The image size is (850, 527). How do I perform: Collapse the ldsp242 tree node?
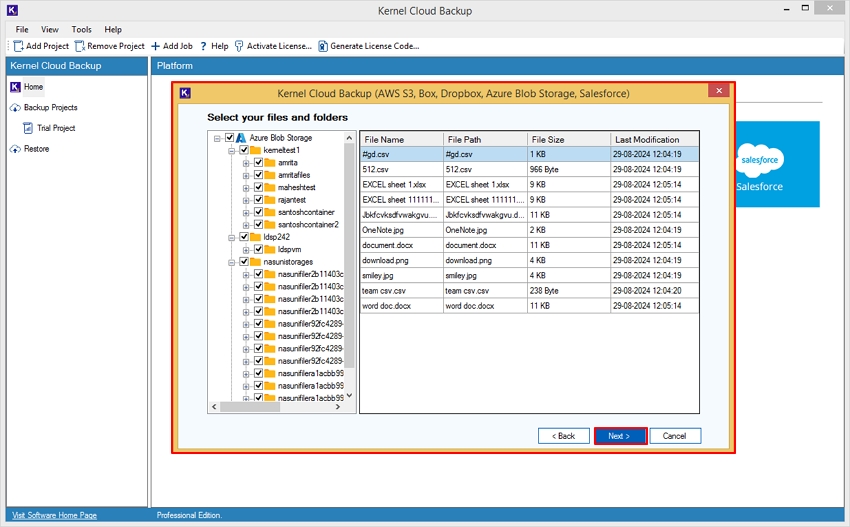pyautogui.click(x=231, y=237)
